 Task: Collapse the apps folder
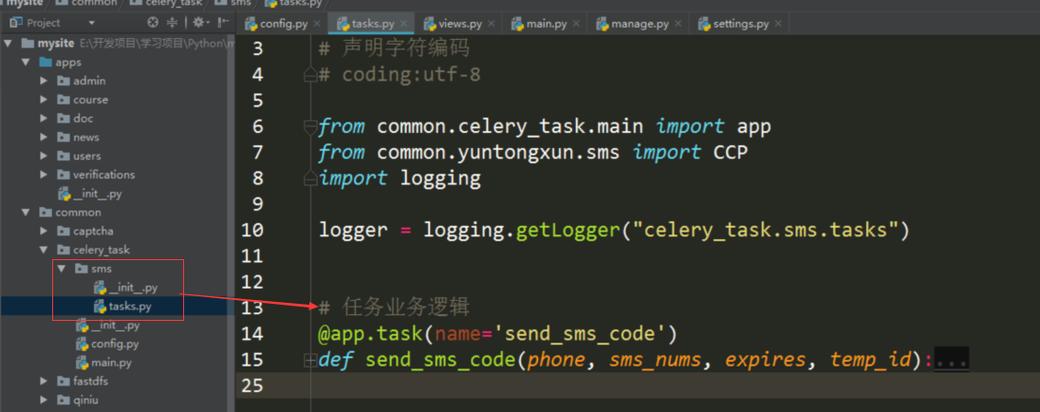point(26,62)
